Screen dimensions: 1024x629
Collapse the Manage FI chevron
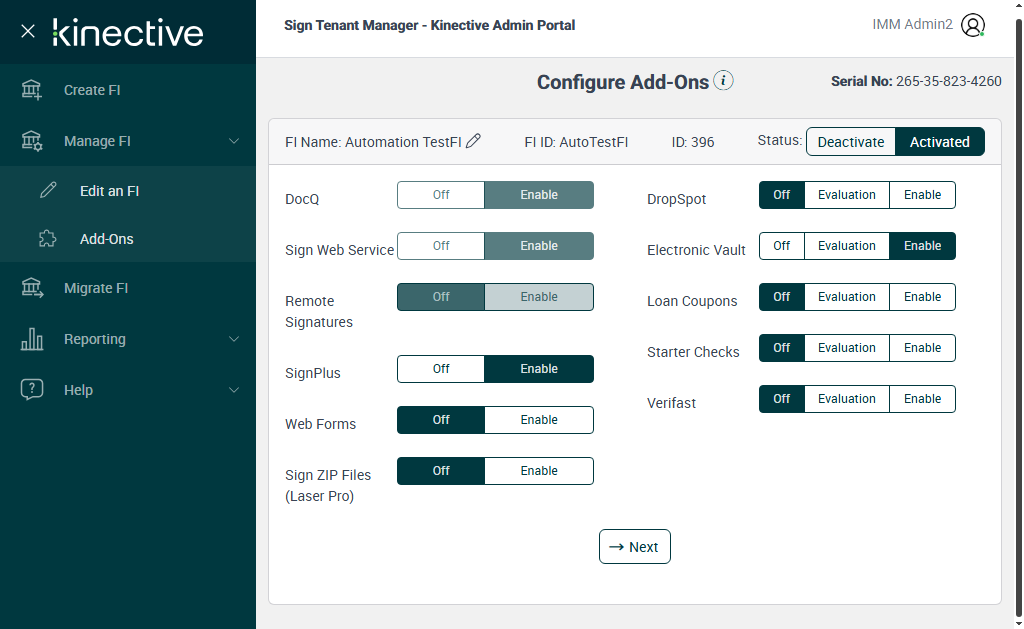[x=234, y=141]
